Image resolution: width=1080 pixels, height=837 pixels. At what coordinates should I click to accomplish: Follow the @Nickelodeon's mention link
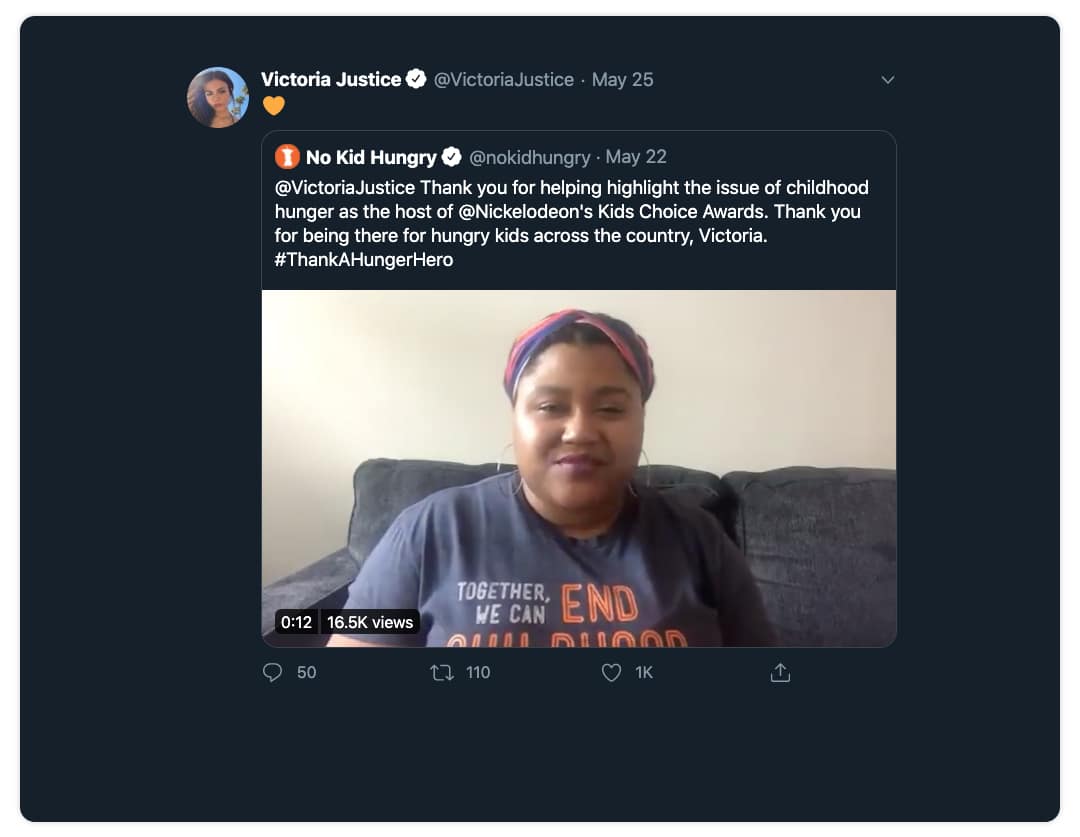point(524,211)
